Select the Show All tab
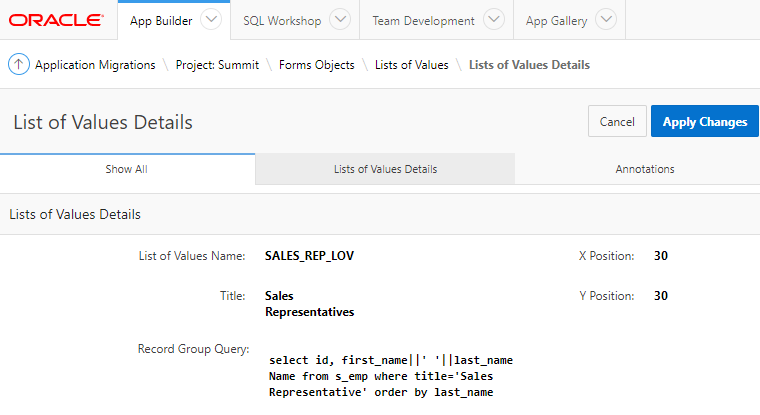 127,170
